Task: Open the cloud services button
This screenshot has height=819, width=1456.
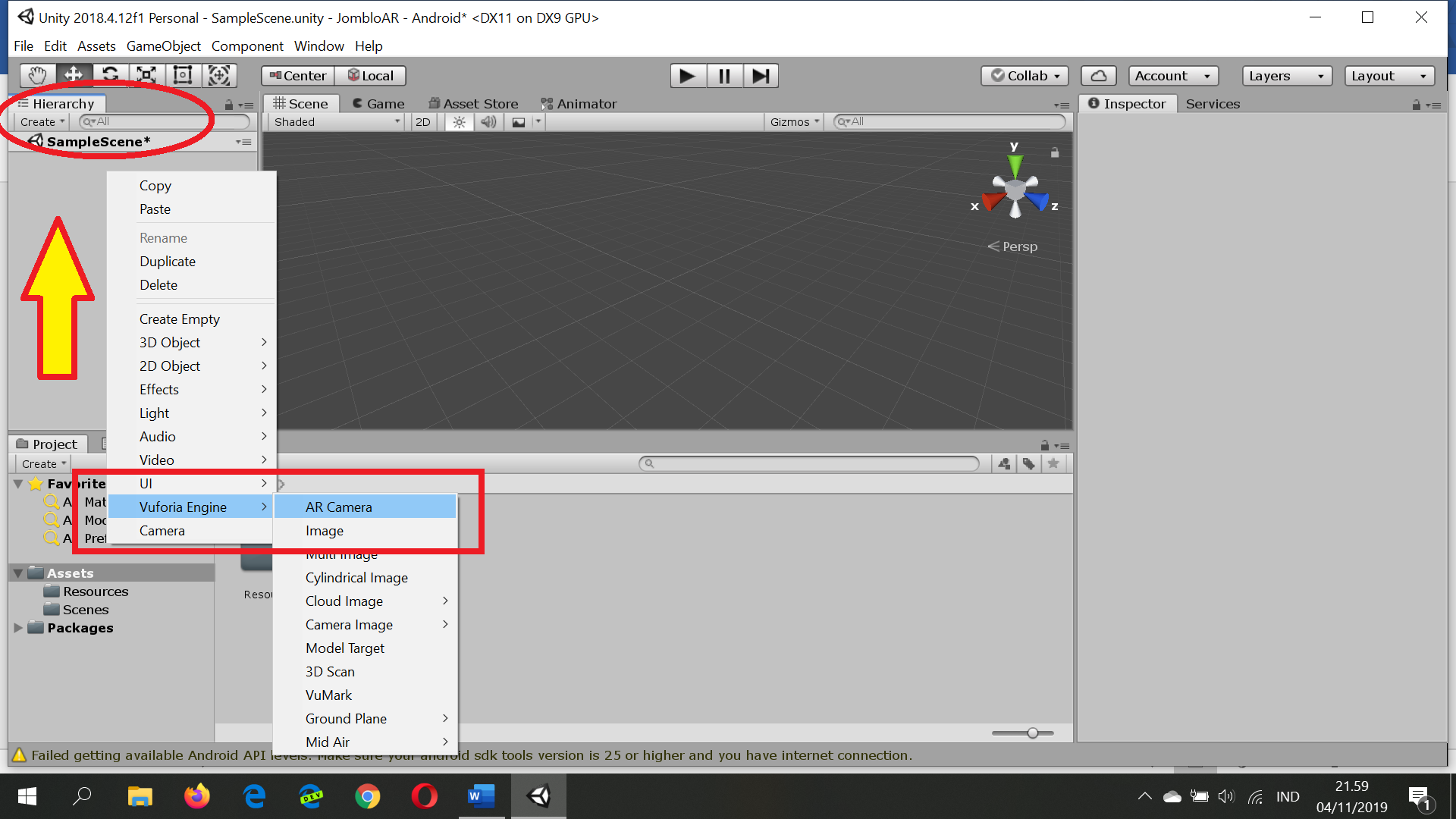Action: point(1098,76)
